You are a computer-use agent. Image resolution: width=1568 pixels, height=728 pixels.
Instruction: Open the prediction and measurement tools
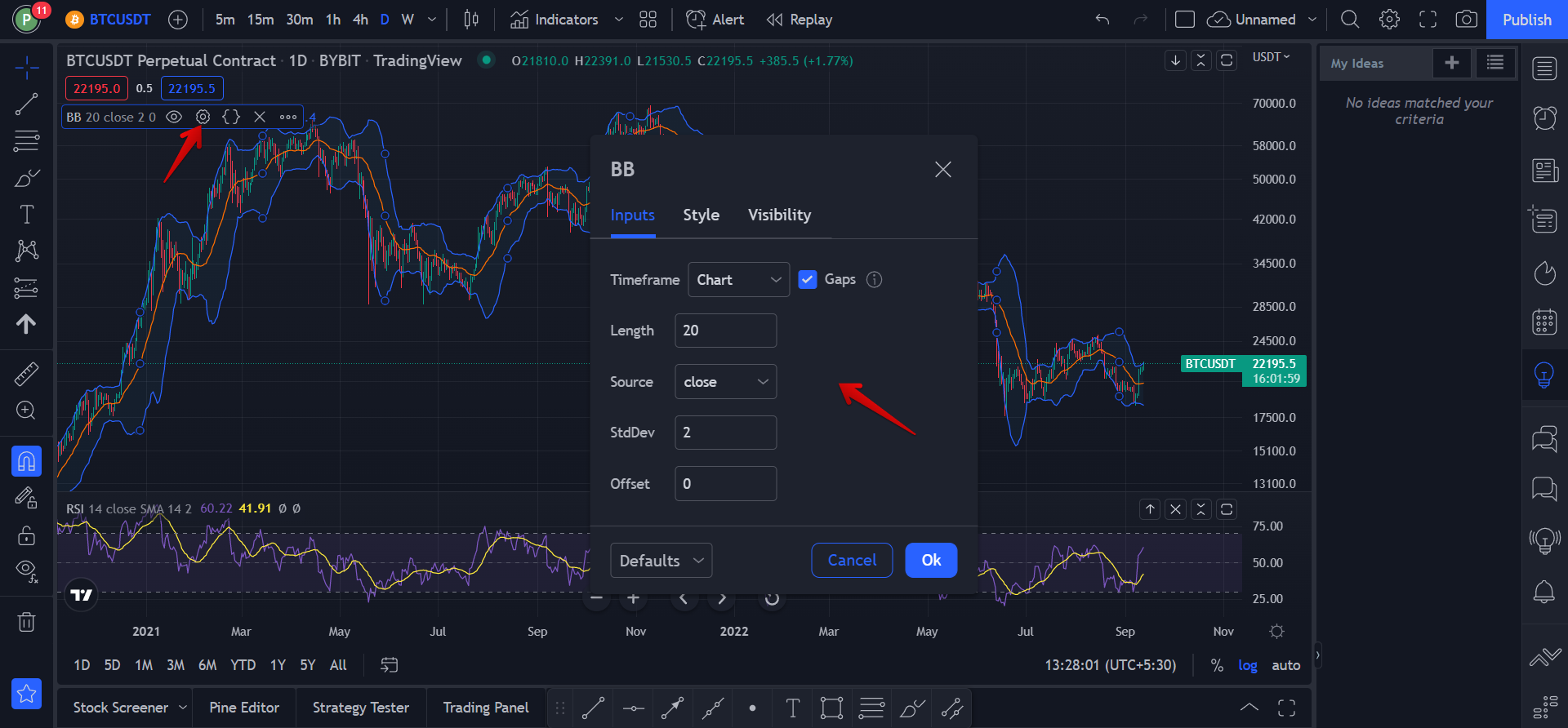[26, 287]
